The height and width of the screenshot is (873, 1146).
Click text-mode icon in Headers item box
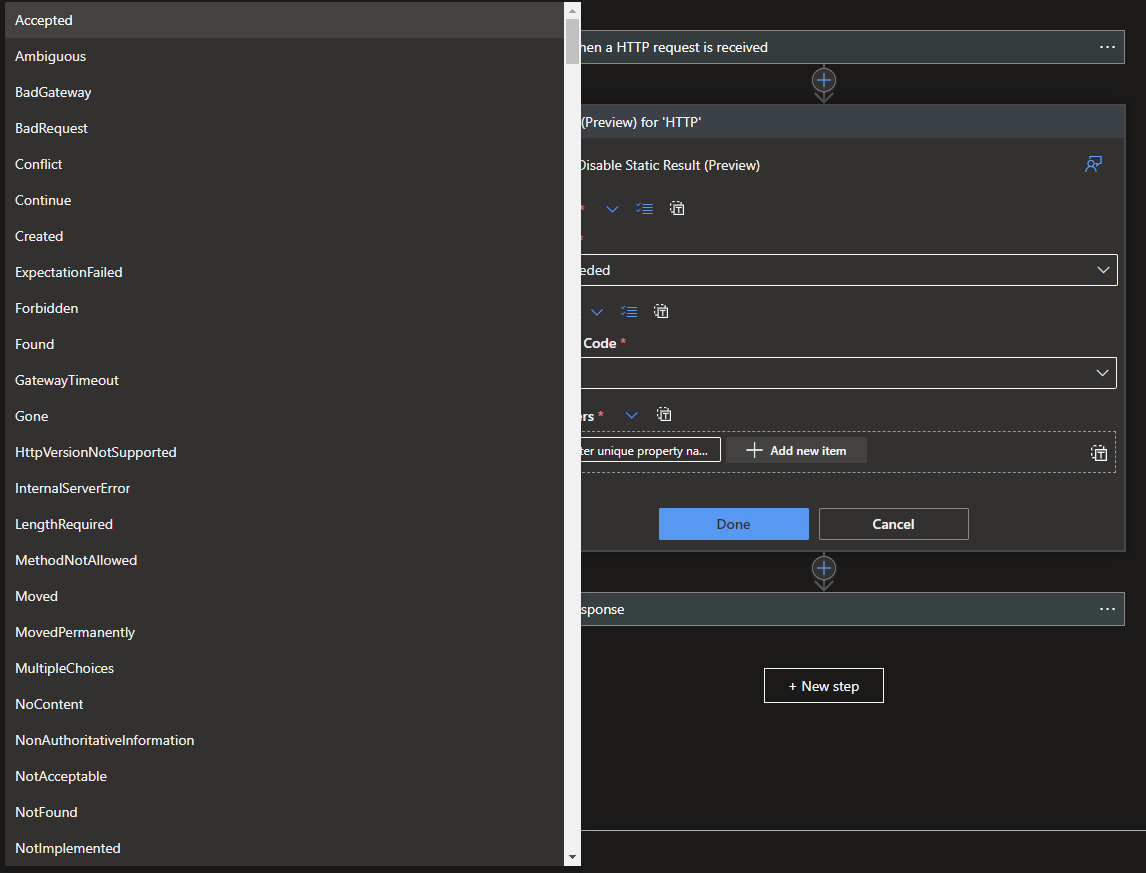pos(1099,453)
